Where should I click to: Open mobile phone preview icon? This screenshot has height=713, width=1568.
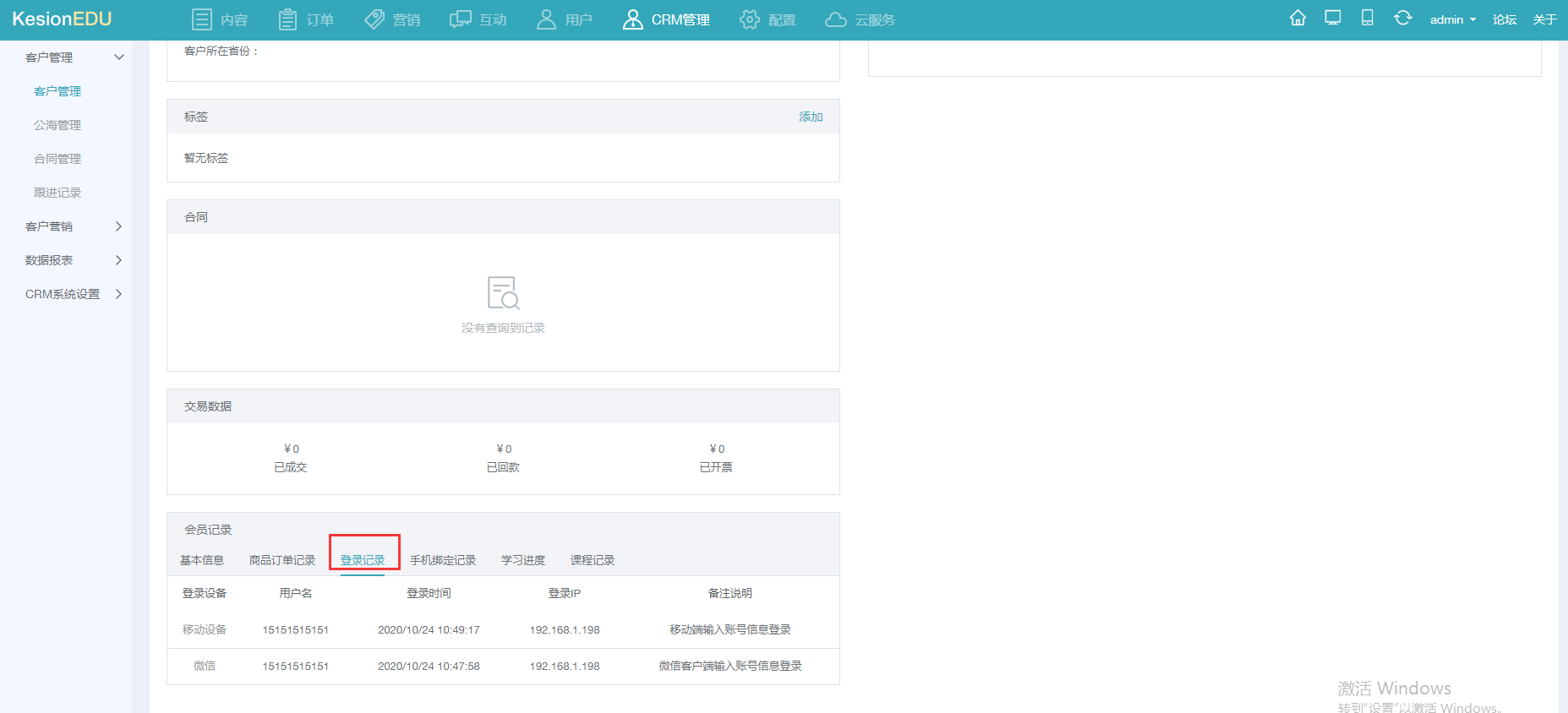[x=1367, y=18]
